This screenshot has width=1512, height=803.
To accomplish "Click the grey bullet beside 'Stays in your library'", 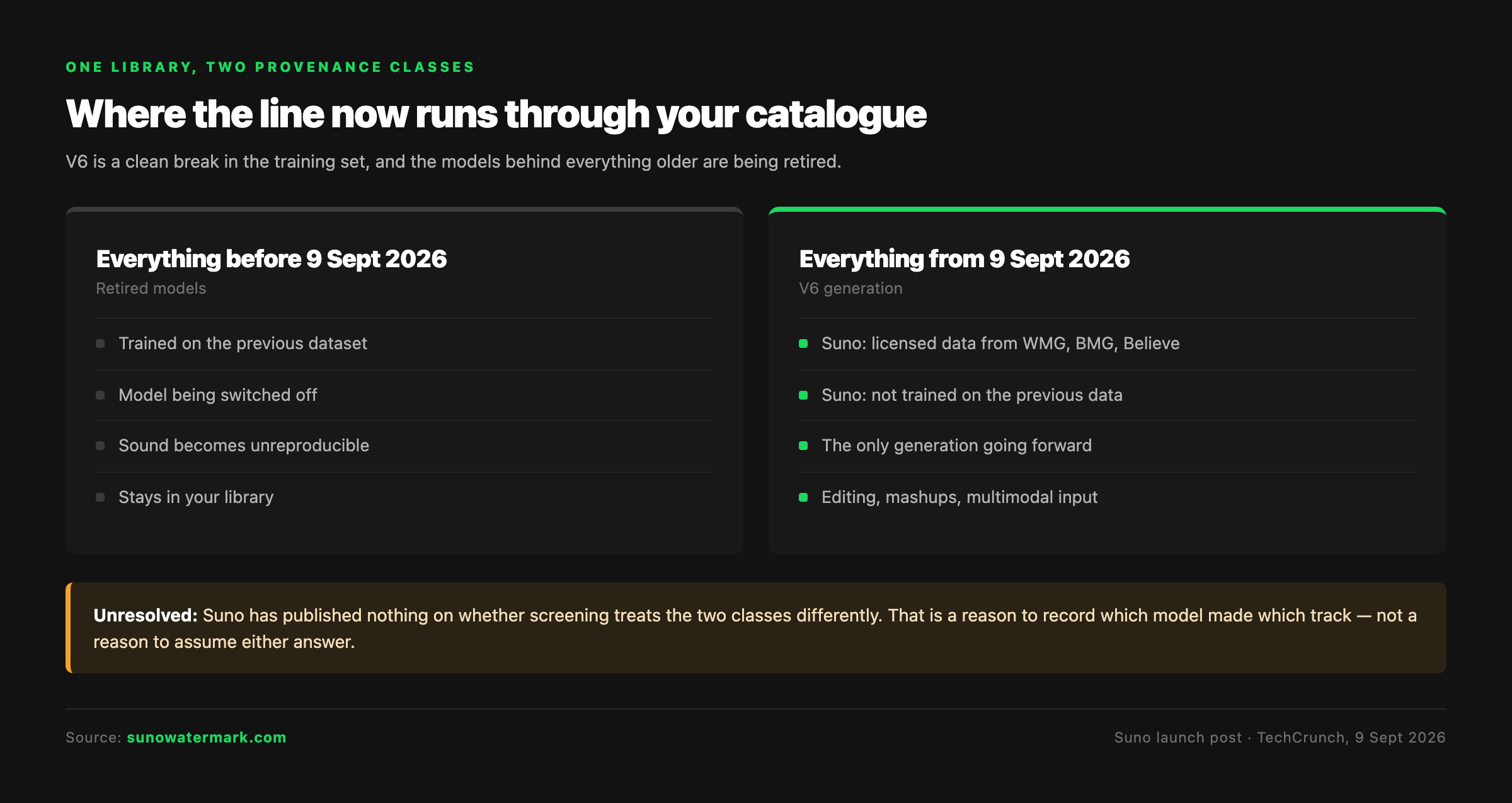I will click(100, 497).
